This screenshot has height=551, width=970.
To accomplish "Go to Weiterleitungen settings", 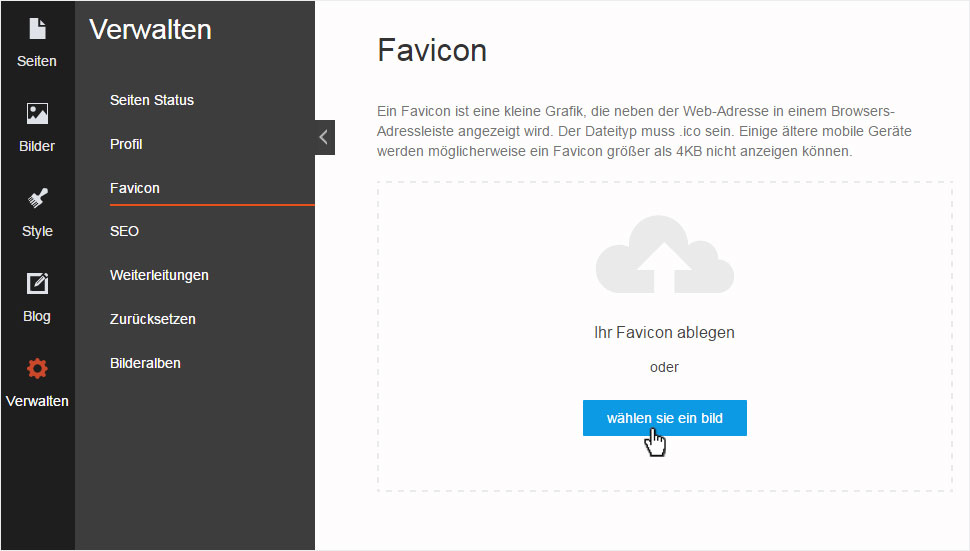I will tap(159, 275).
